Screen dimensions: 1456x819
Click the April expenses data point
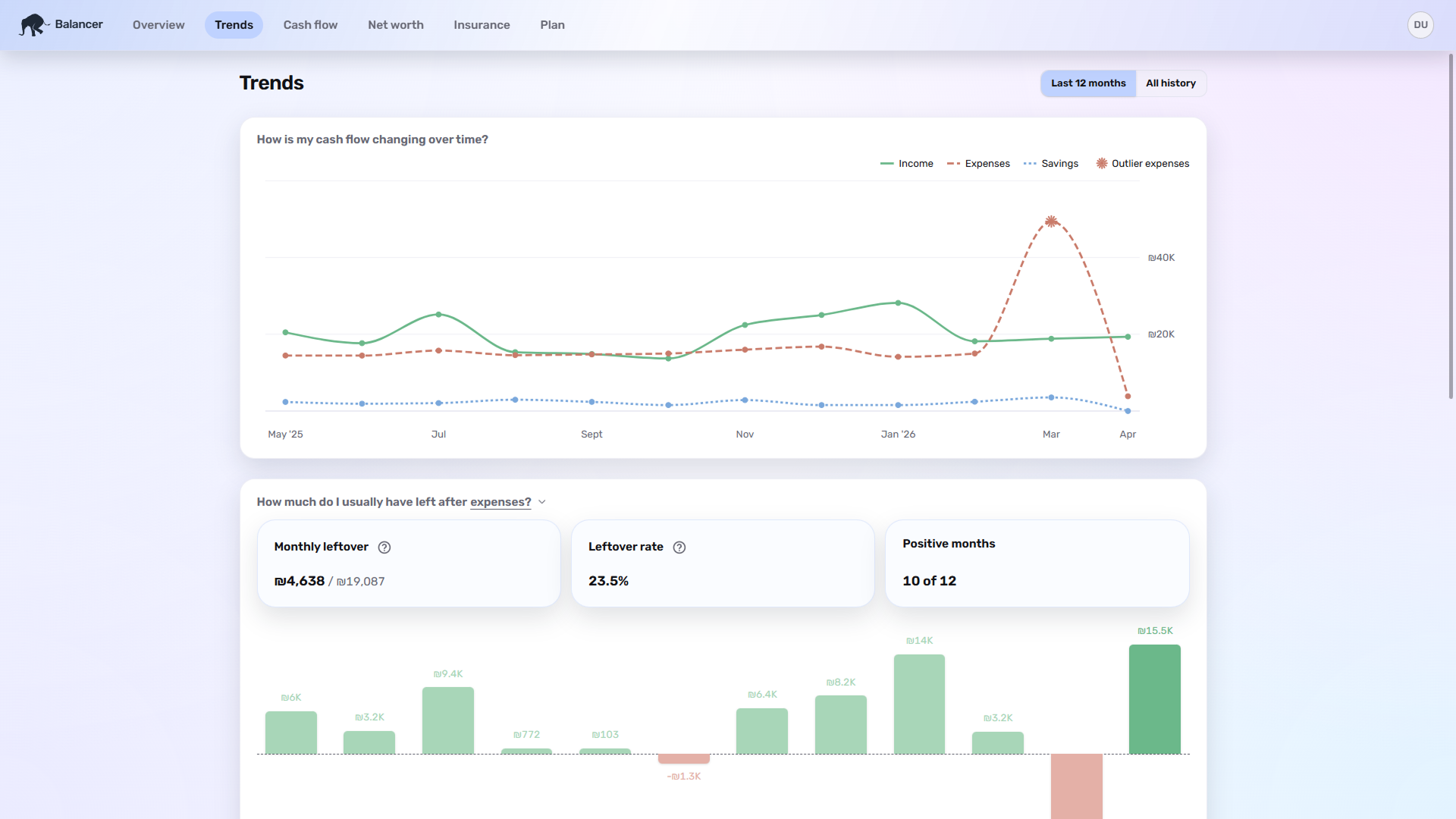[1128, 396]
